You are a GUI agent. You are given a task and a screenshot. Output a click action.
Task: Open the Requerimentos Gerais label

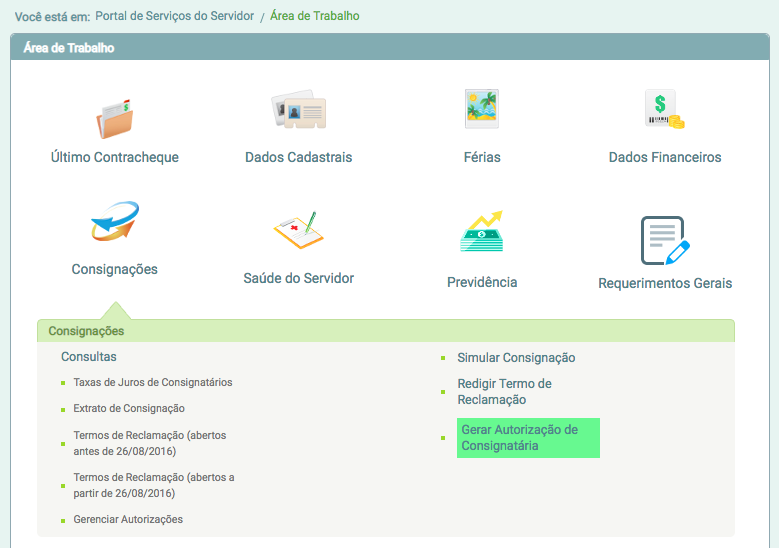(665, 283)
